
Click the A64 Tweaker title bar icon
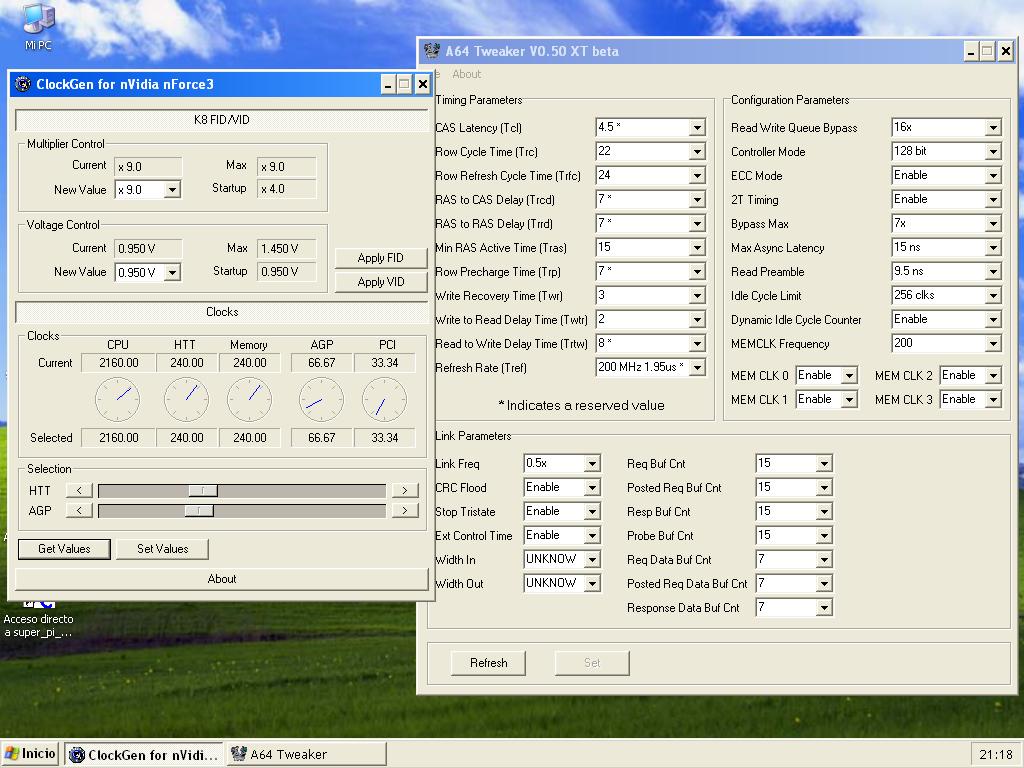432,51
